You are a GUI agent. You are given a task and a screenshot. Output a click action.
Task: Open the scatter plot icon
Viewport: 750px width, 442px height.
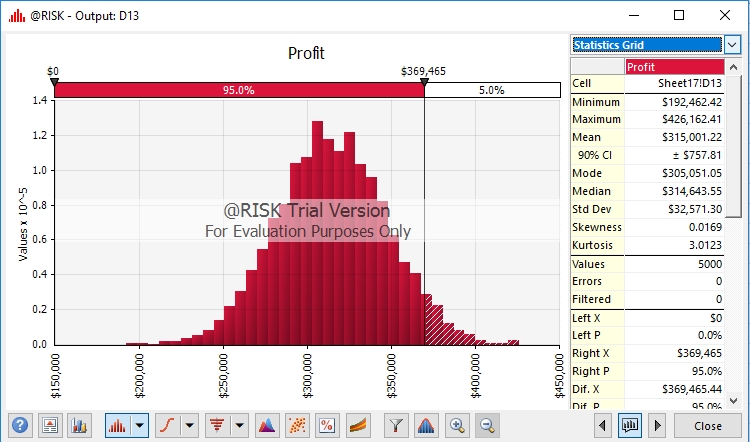coord(297,425)
